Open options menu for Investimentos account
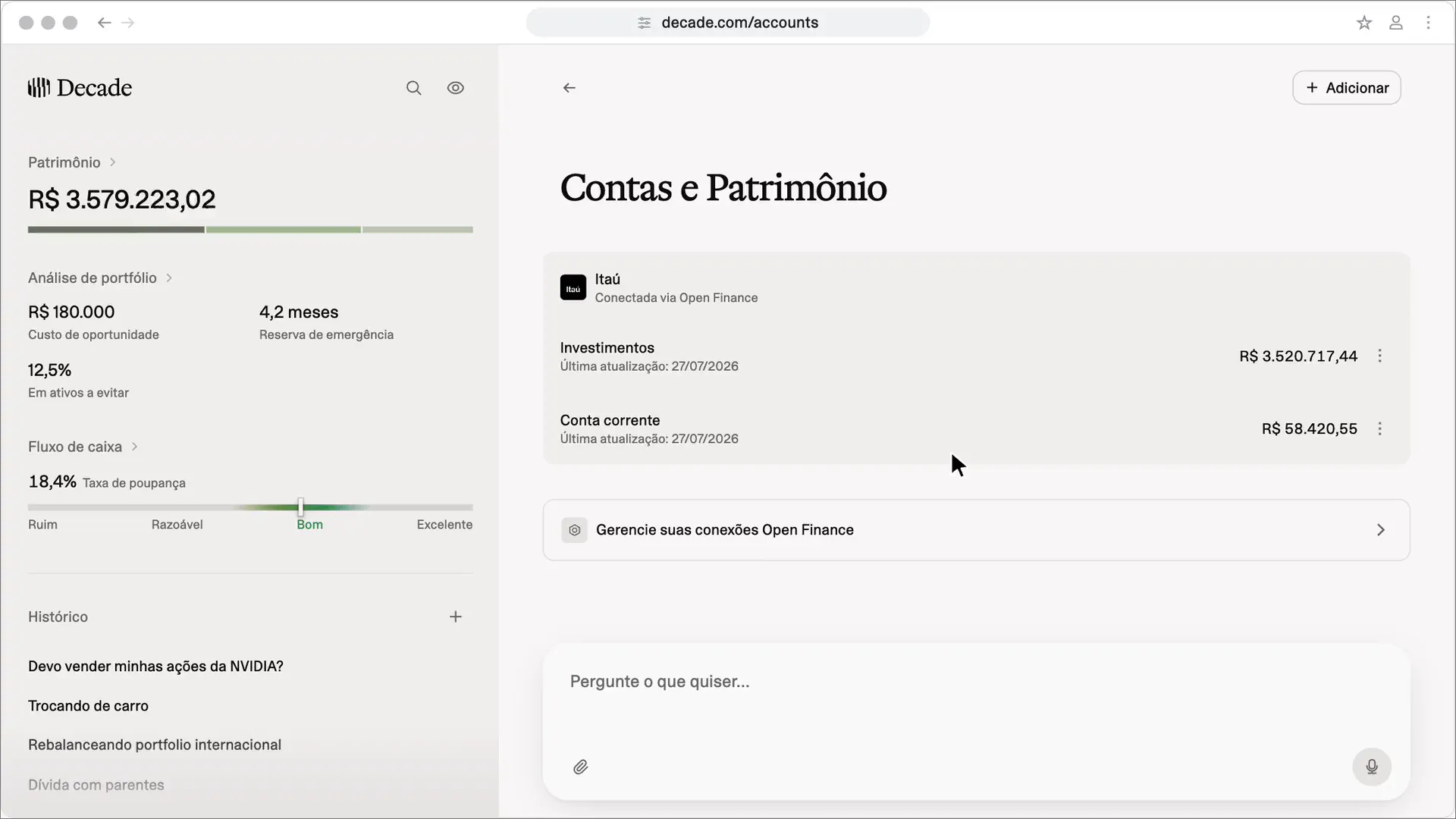Screen dimensions: 1456x819 click(x=1380, y=356)
